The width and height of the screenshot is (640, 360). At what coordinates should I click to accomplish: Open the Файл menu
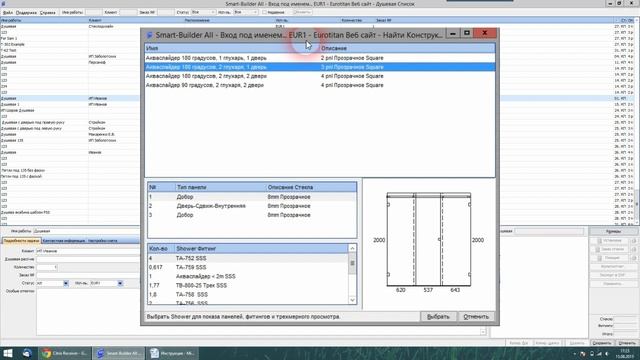click(8, 13)
